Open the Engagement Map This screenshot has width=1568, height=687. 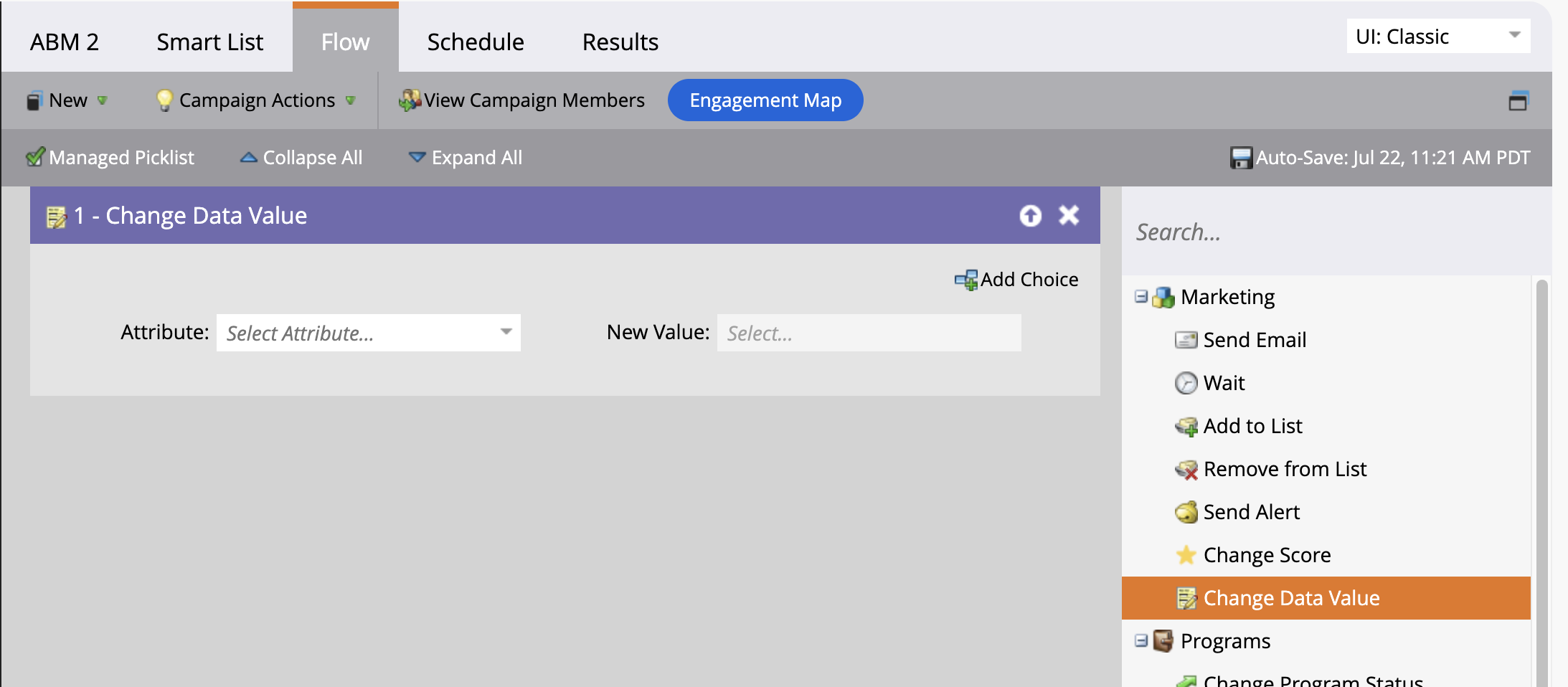point(765,100)
